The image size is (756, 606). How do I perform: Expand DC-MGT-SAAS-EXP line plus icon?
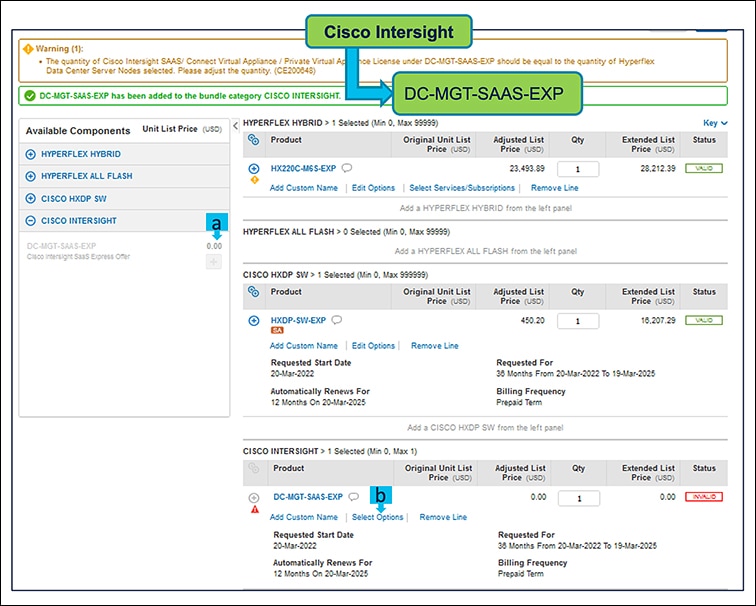tap(254, 498)
